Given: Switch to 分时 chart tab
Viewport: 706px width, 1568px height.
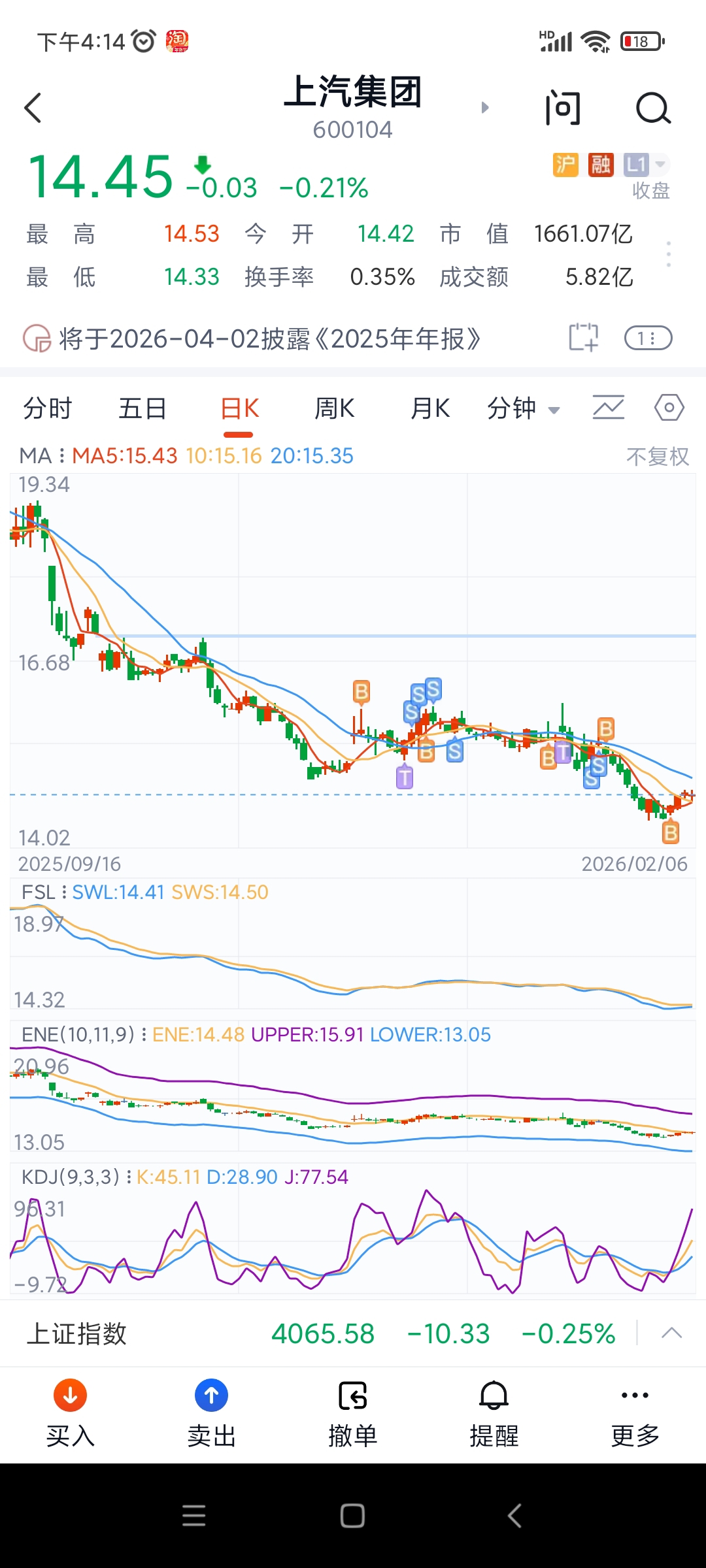Looking at the screenshot, I should tap(47, 409).
